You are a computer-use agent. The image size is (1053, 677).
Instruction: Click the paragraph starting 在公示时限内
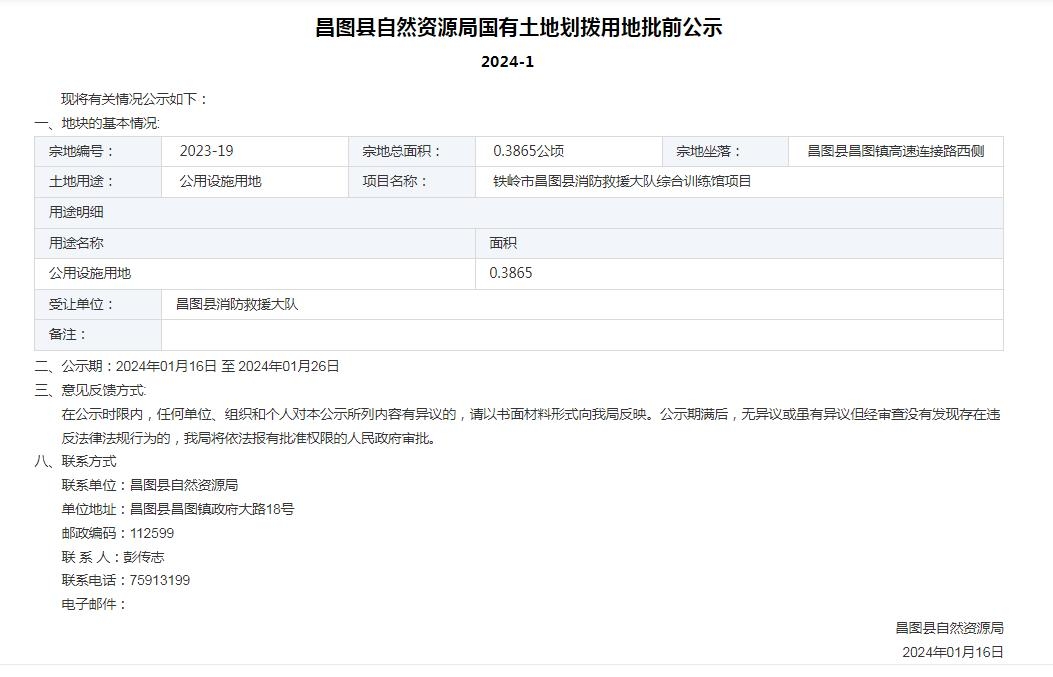[x=531, y=414]
